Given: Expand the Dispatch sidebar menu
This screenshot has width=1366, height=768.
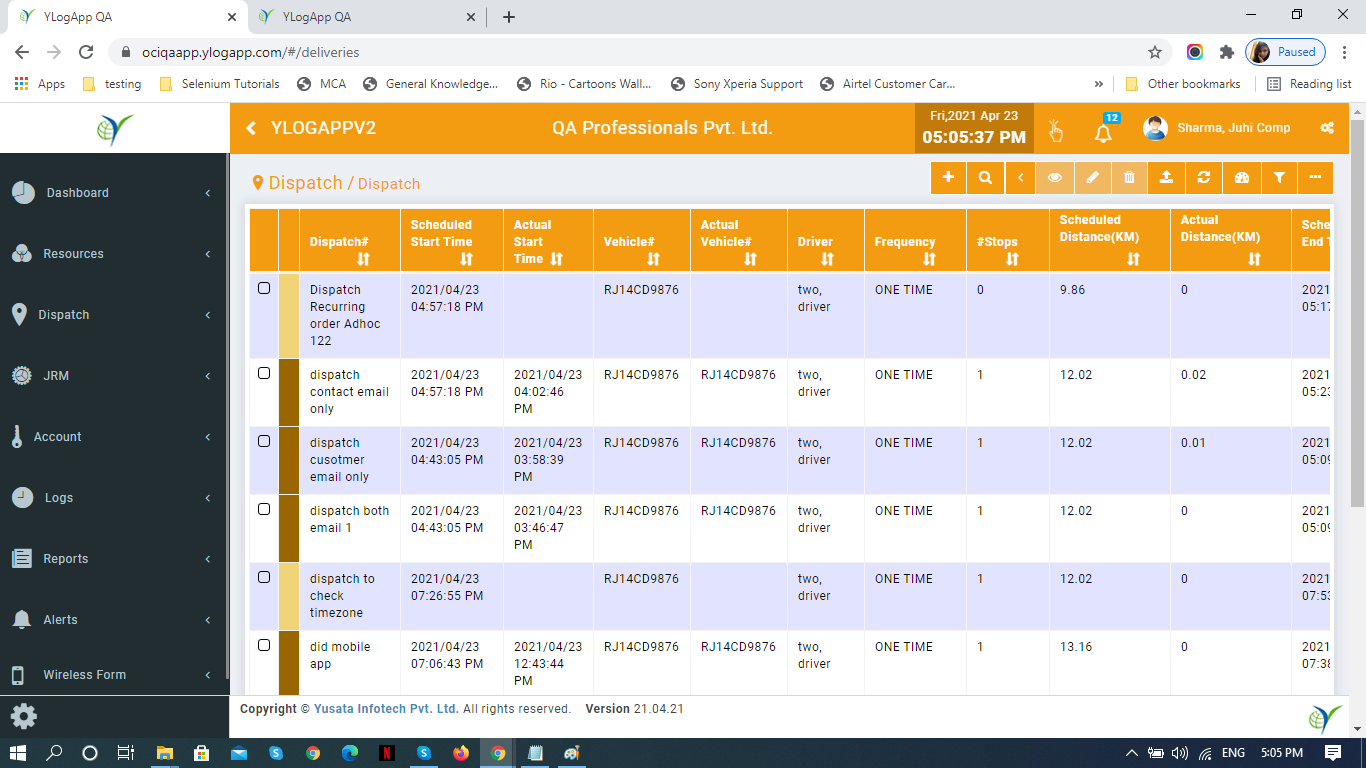Looking at the screenshot, I should 114,315.
